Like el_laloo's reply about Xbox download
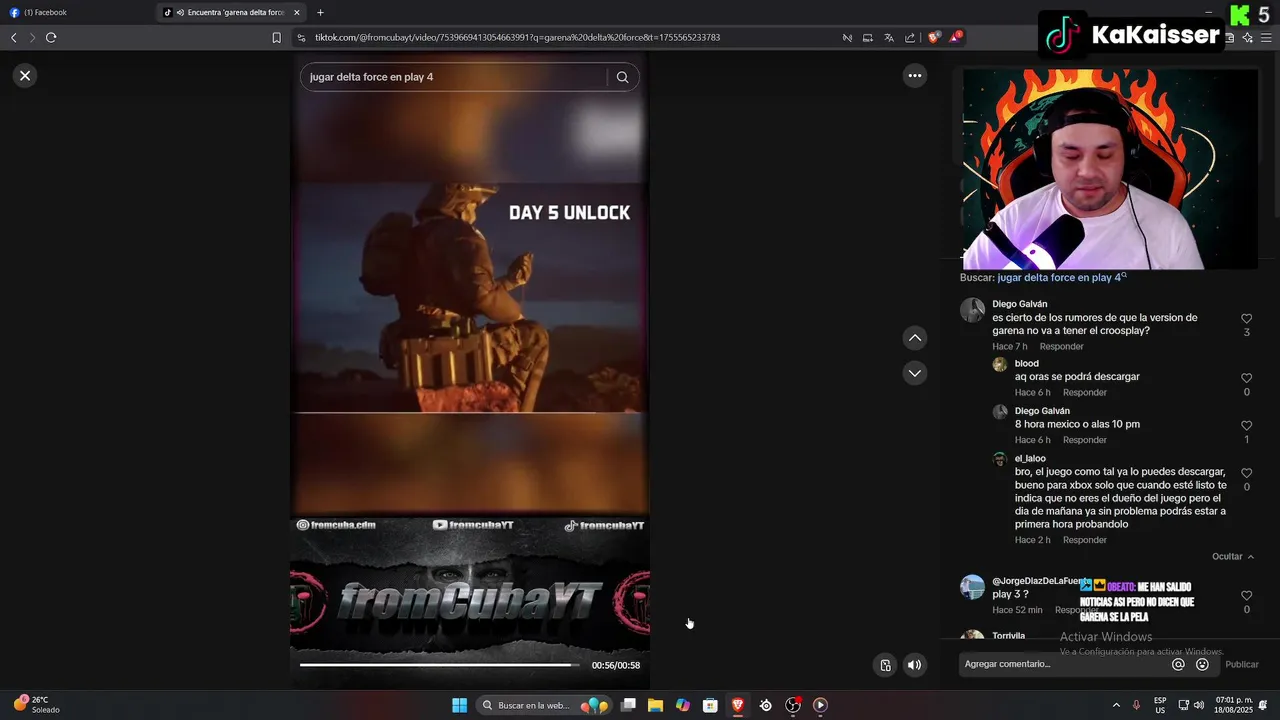This screenshot has width=1280, height=720. coord(1246,473)
